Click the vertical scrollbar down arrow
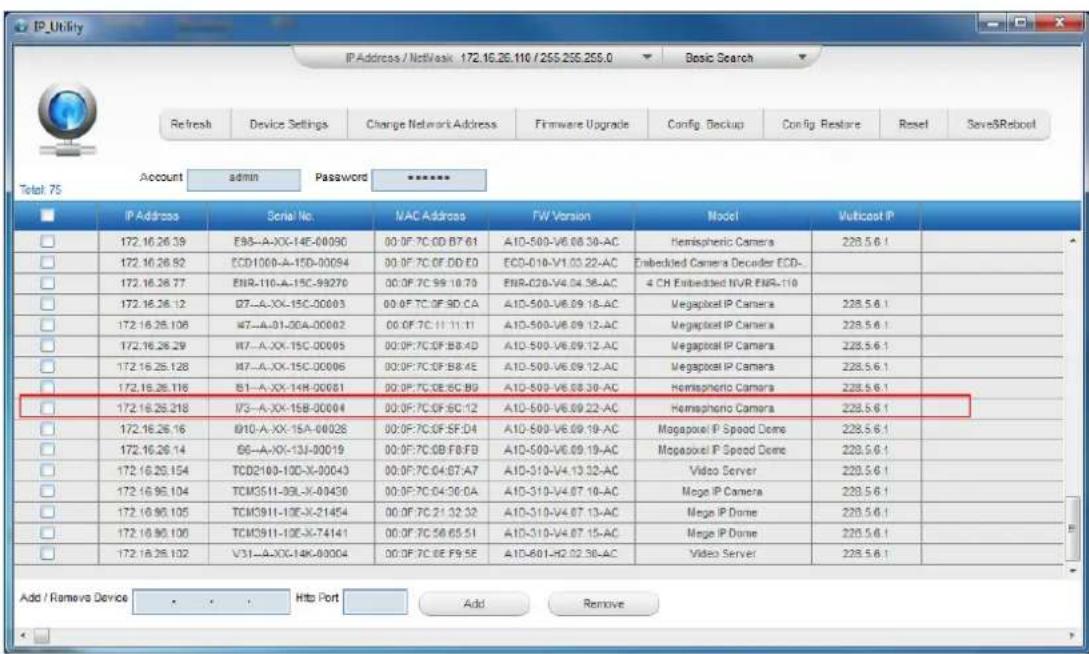Screen dimensions: 1089x654 tap(1073, 571)
